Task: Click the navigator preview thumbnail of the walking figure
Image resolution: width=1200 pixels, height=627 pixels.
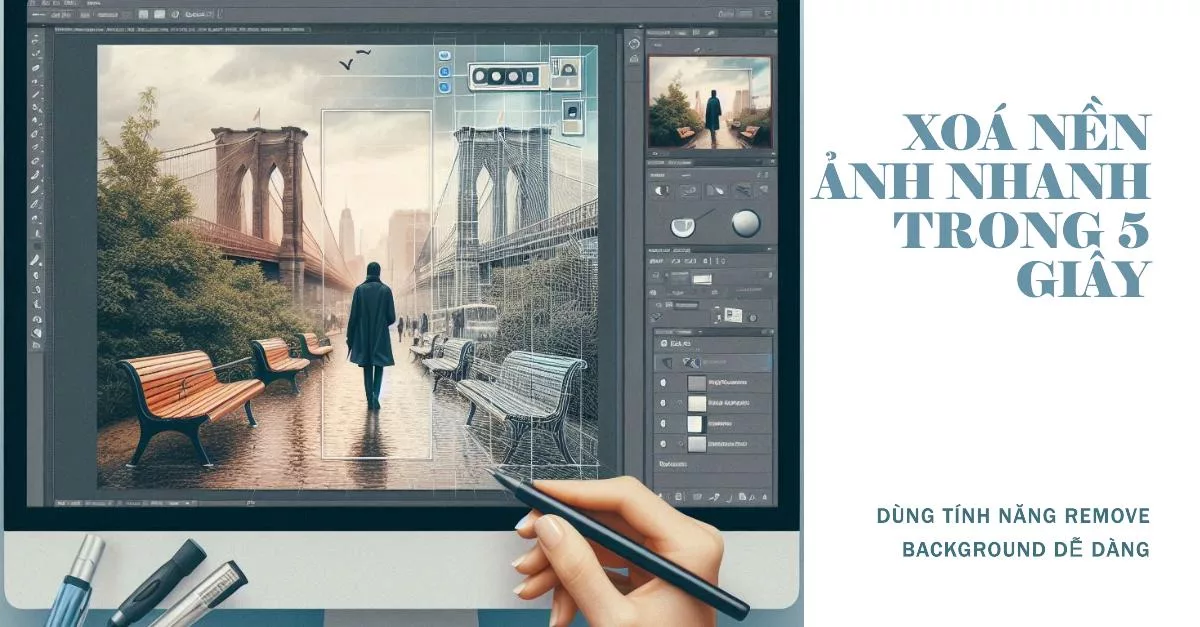Action: coord(709,102)
